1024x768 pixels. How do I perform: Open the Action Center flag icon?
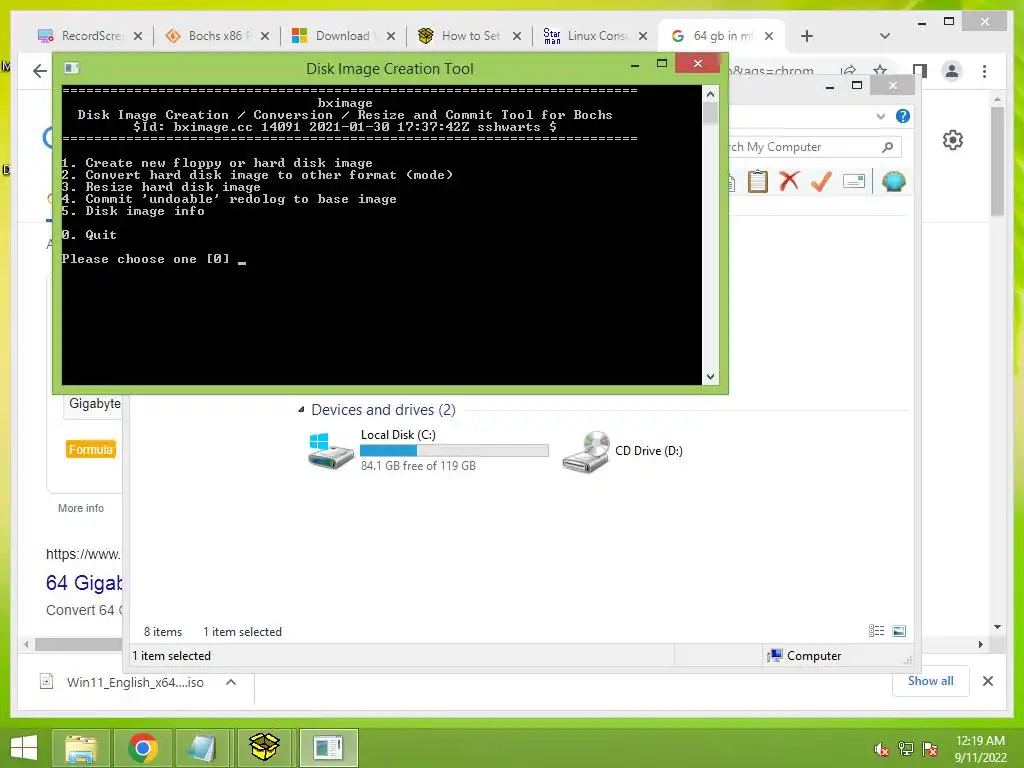tap(930, 749)
